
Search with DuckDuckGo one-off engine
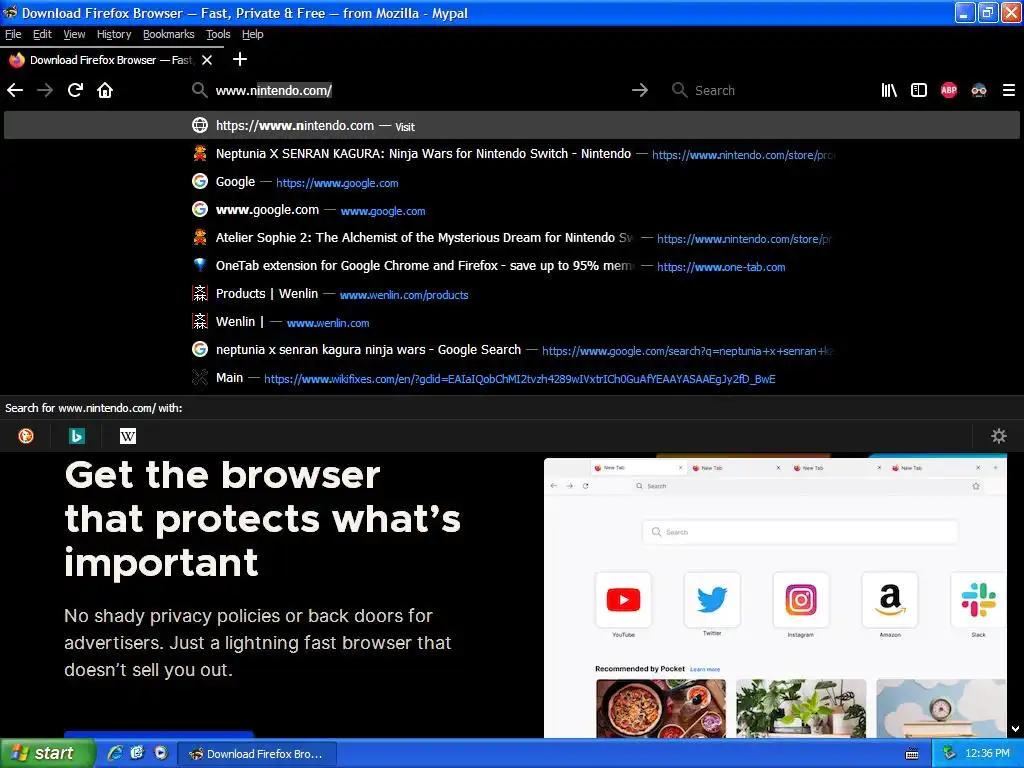click(25, 436)
